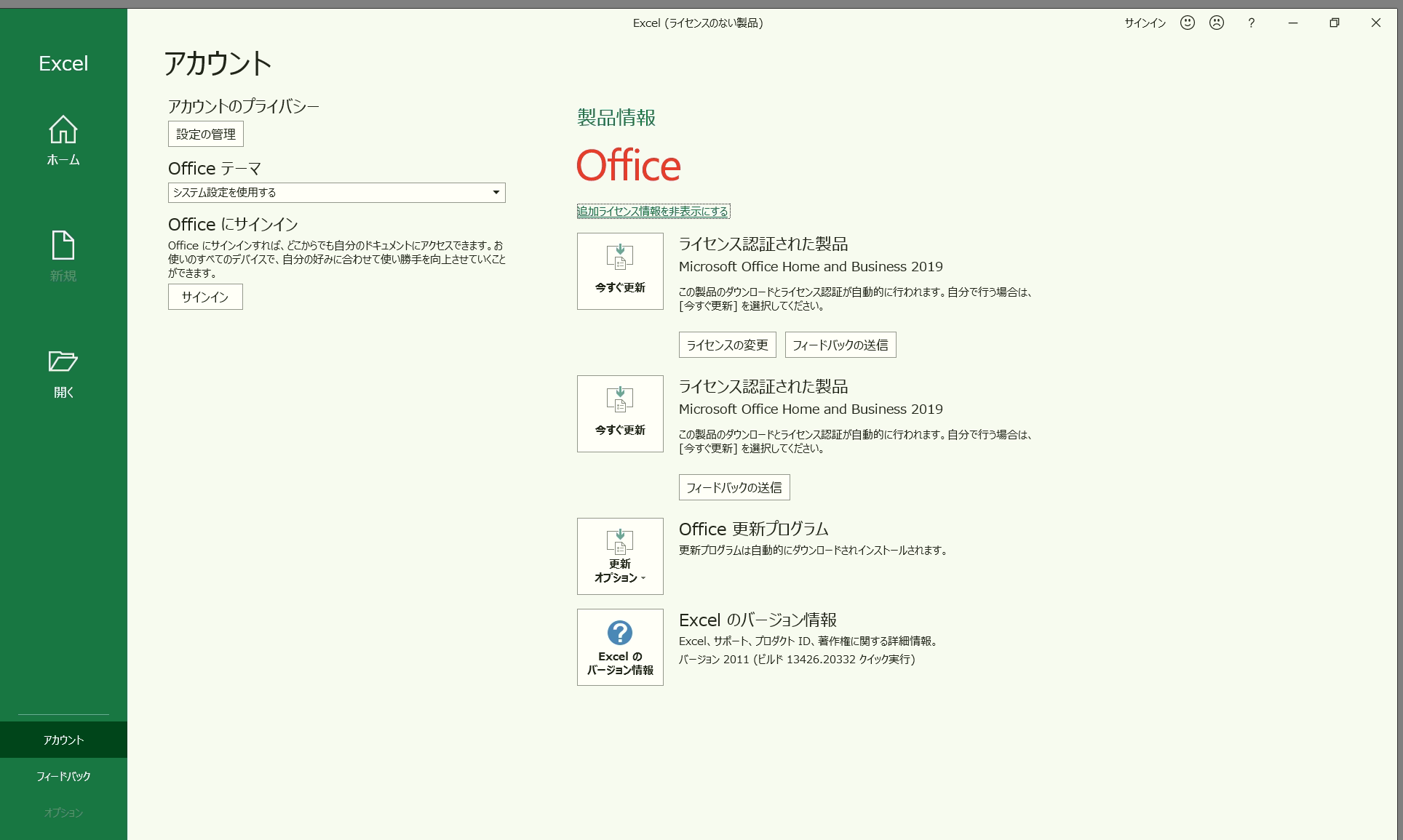The height and width of the screenshot is (840, 1403).
Task: Click the red Office logo
Action: [629, 166]
